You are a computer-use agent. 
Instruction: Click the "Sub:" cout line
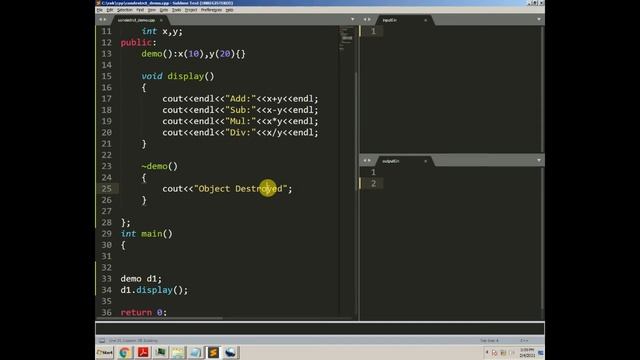[240, 110]
